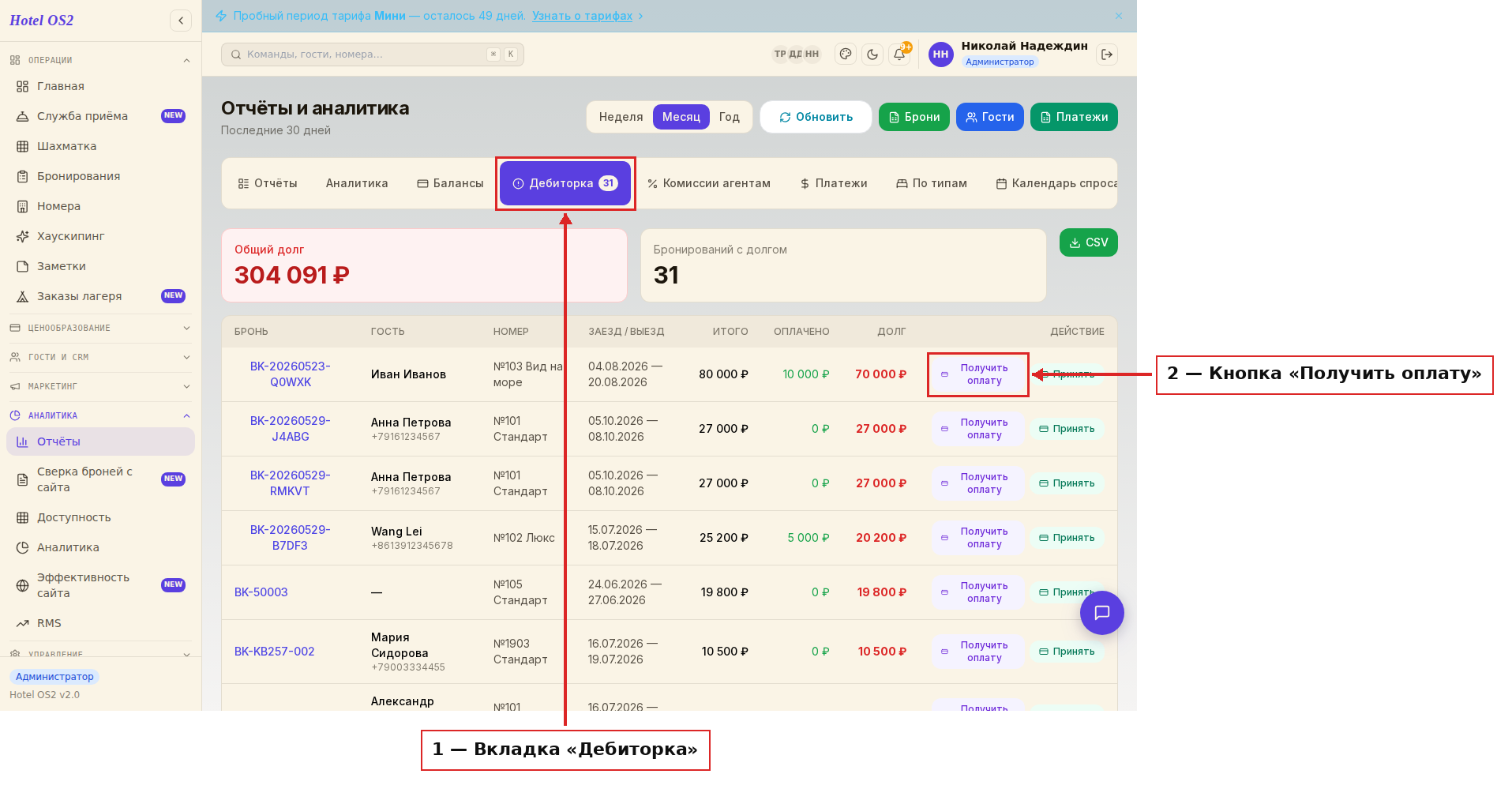Viewport: 1512px width, 789px height.
Task: Switch period to Год
Action: click(x=730, y=117)
